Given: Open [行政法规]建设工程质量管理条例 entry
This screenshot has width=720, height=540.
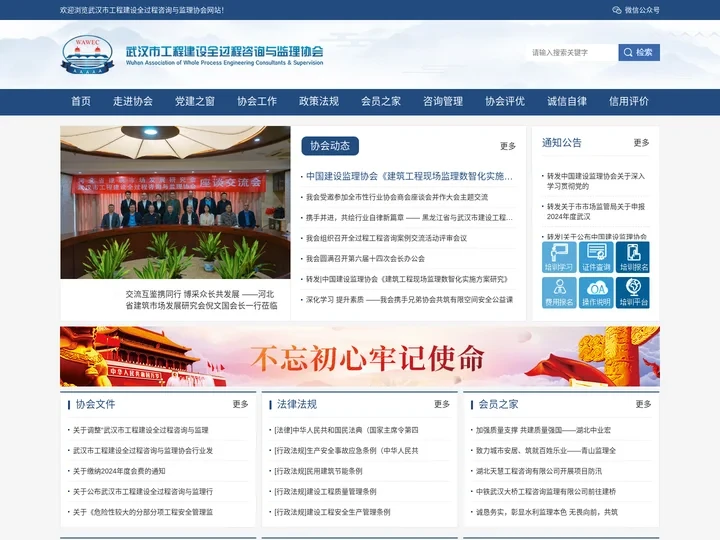Looking at the screenshot, I should coord(325,492).
